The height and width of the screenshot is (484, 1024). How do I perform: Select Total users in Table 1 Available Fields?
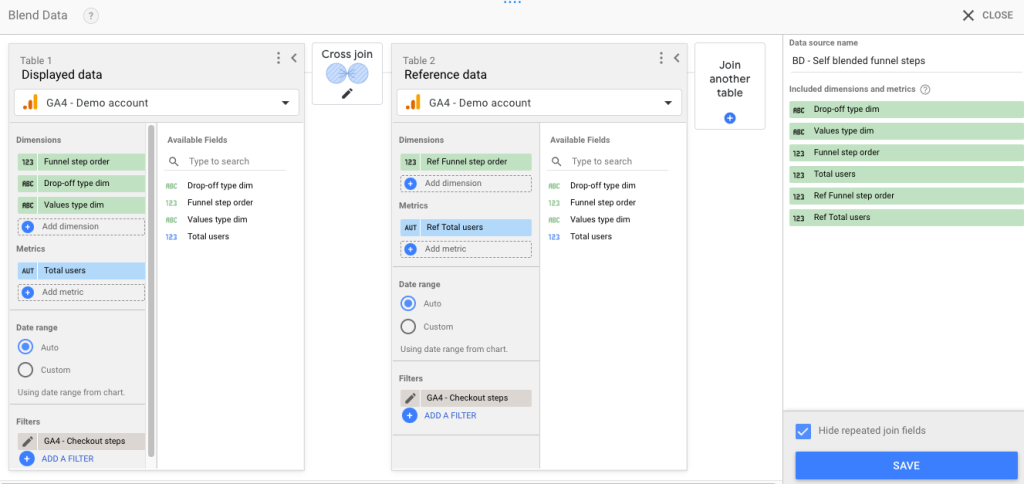pos(208,236)
